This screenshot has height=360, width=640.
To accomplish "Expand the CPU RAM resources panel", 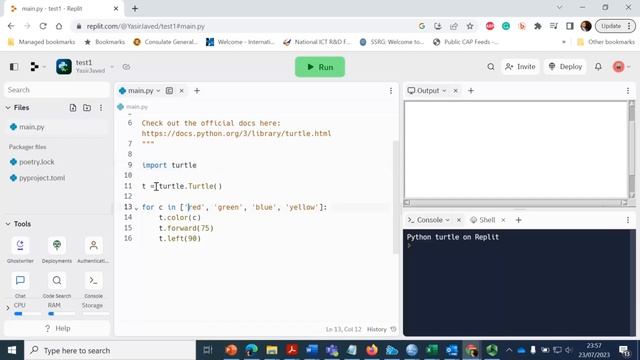I will [8, 308].
